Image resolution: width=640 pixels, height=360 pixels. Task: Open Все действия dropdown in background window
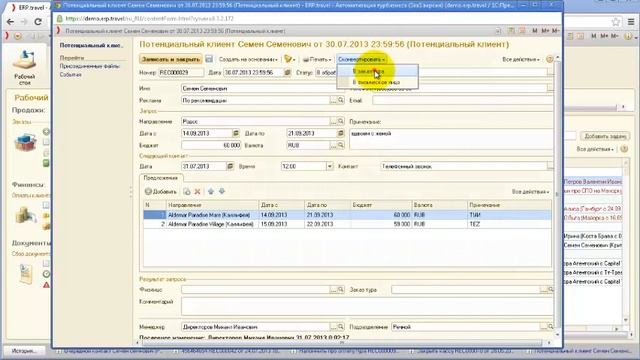(x=595, y=149)
